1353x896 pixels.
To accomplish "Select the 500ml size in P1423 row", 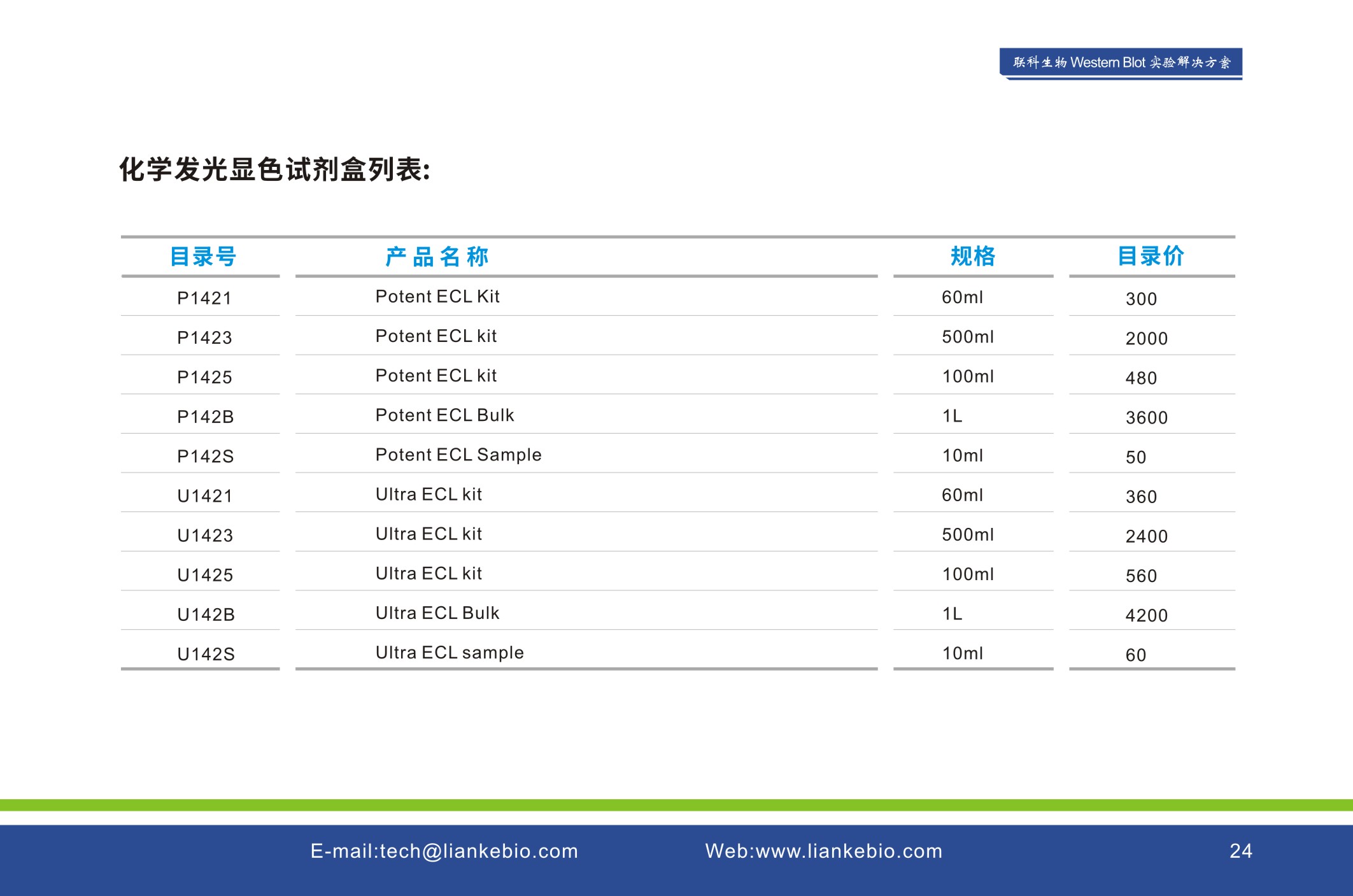I will coord(968,337).
